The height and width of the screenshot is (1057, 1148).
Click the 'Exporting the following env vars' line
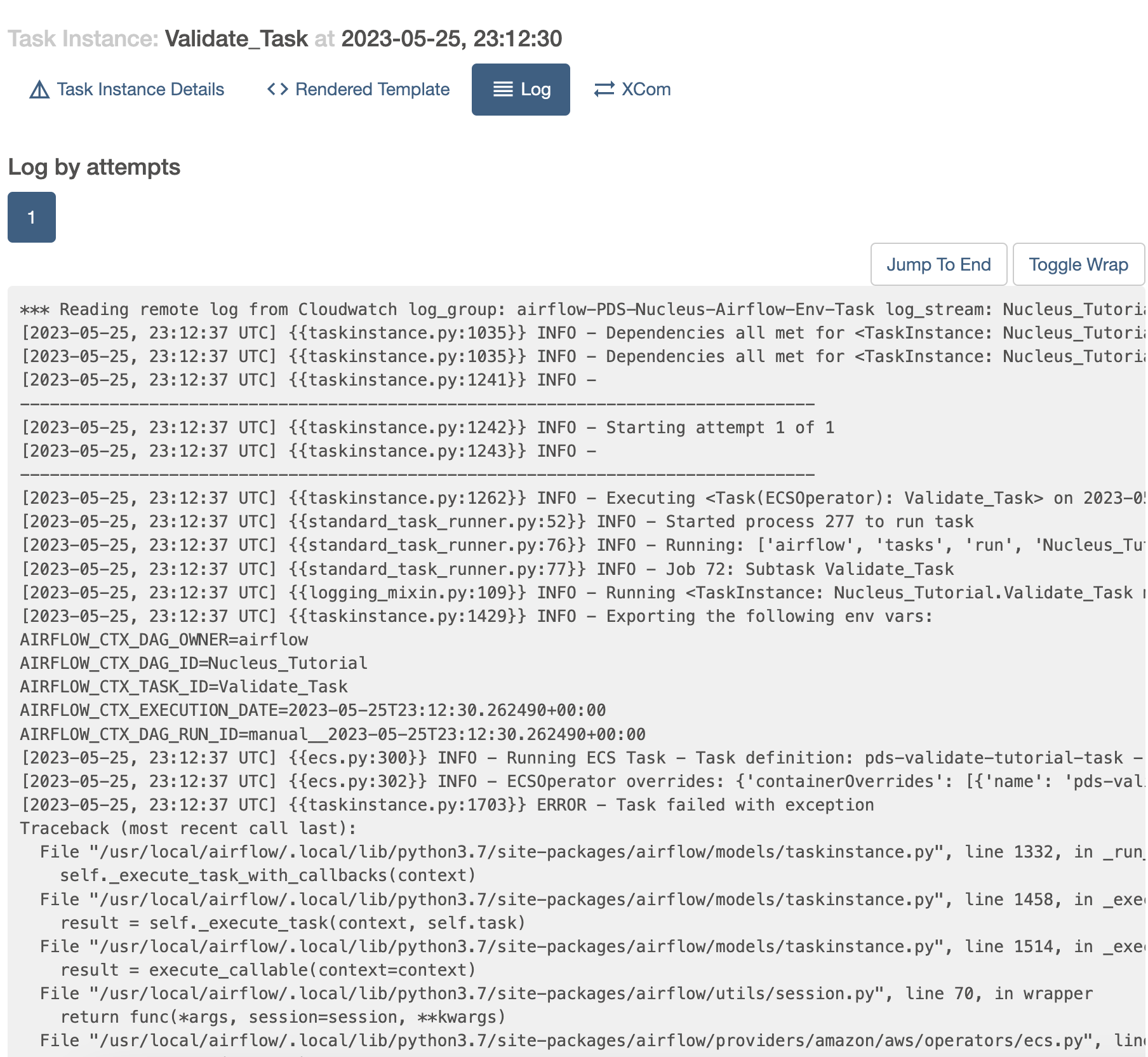477,616
